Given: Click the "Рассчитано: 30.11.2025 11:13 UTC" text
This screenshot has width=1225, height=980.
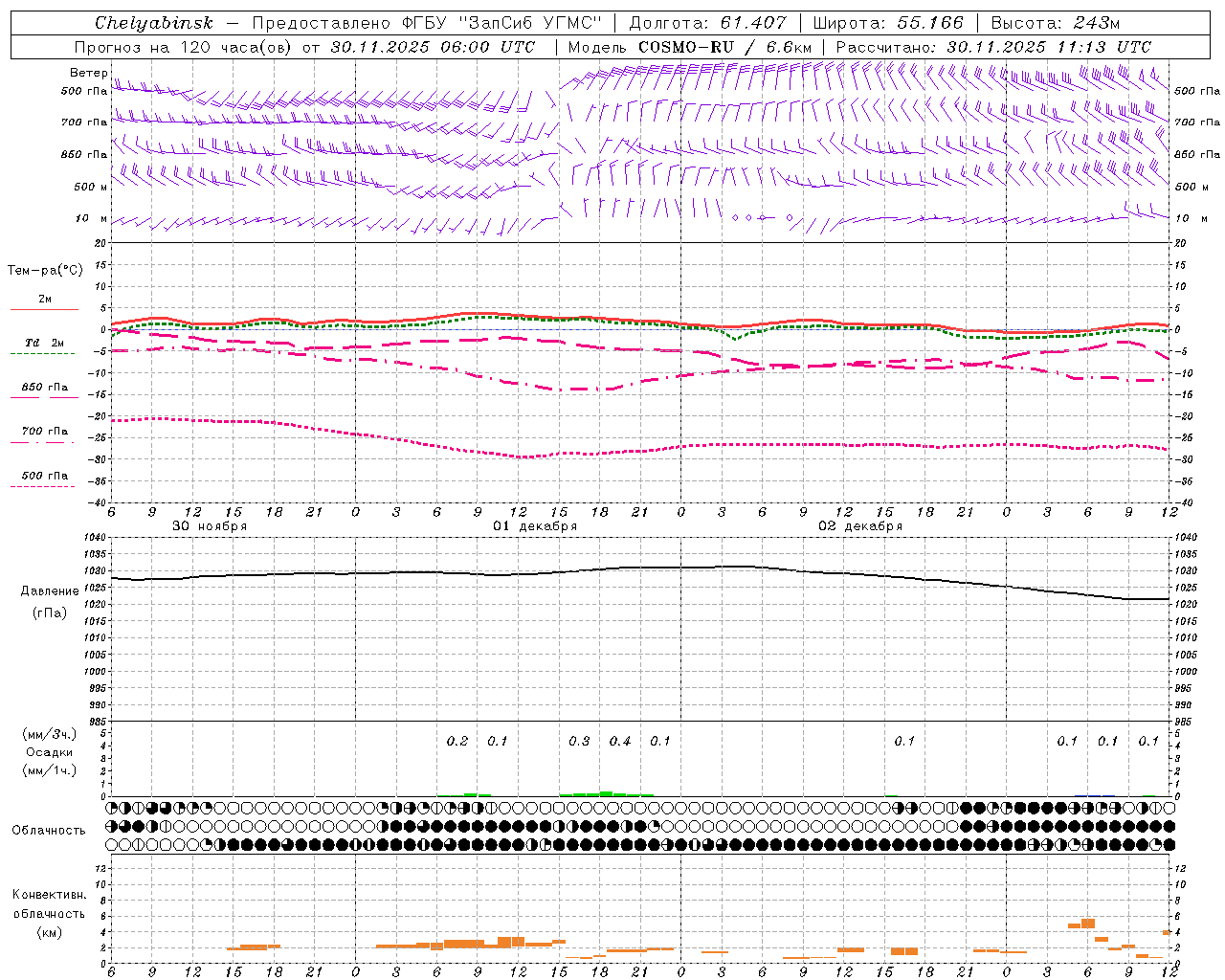Looking at the screenshot, I should [x=993, y=47].
